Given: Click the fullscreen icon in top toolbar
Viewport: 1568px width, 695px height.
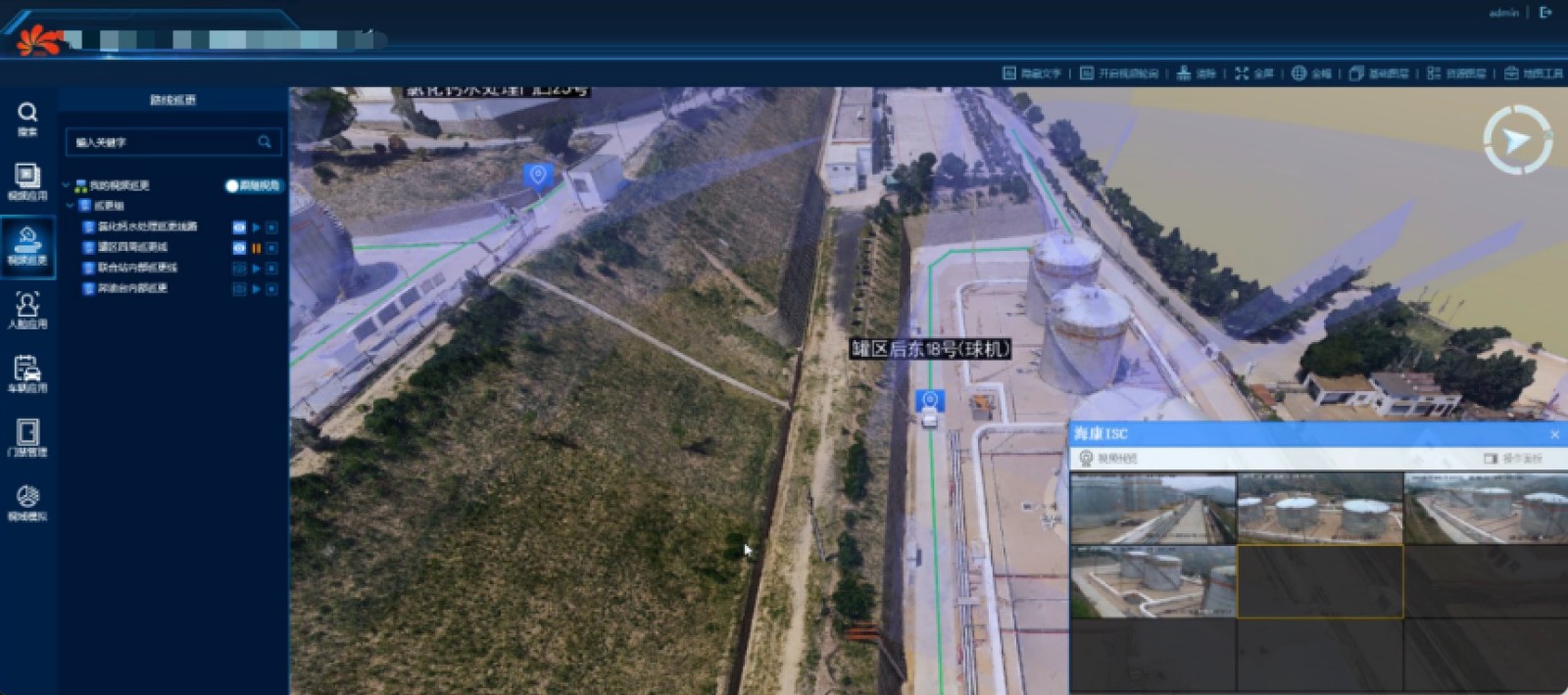Looking at the screenshot, I should click(1253, 74).
